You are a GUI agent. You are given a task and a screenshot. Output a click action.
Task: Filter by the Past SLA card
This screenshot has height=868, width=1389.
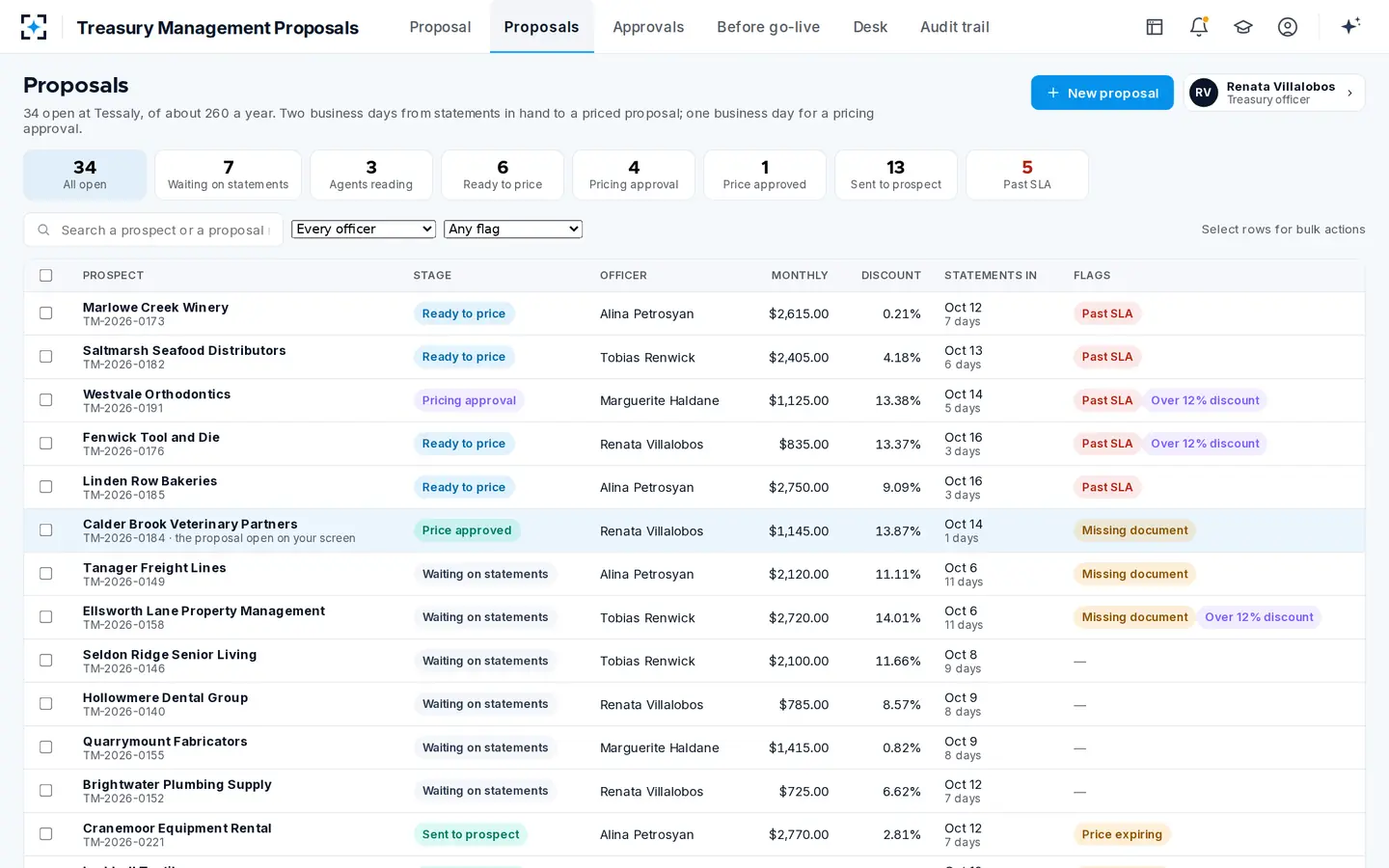pyautogui.click(x=1027, y=175)
